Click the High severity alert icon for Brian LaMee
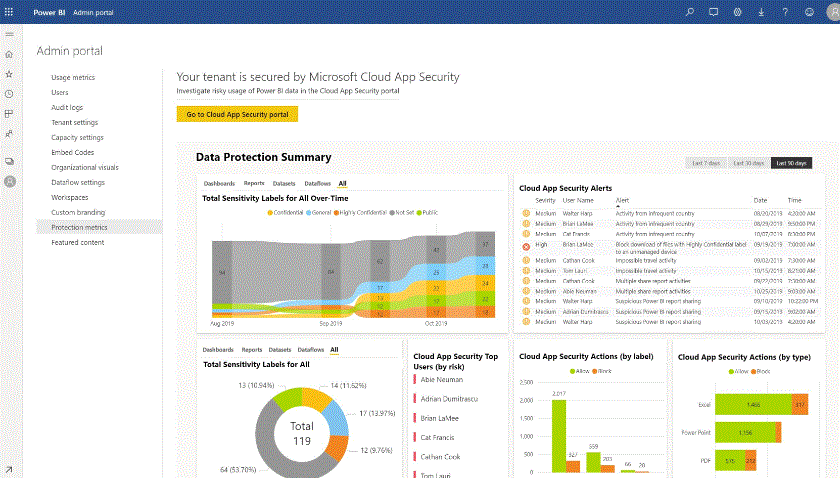The height and width of the screenshot is (478, 840). tap(526, 247)
